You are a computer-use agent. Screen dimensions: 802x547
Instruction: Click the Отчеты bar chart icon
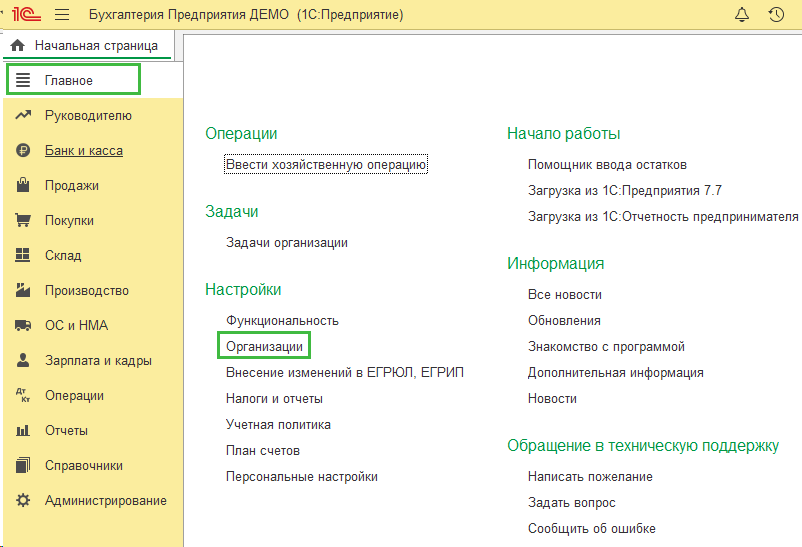click(x=23, y=430)
